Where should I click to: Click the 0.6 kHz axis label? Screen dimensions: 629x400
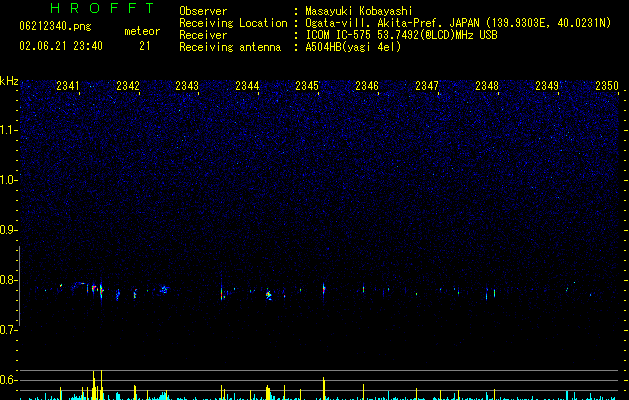tap(9, 380)
